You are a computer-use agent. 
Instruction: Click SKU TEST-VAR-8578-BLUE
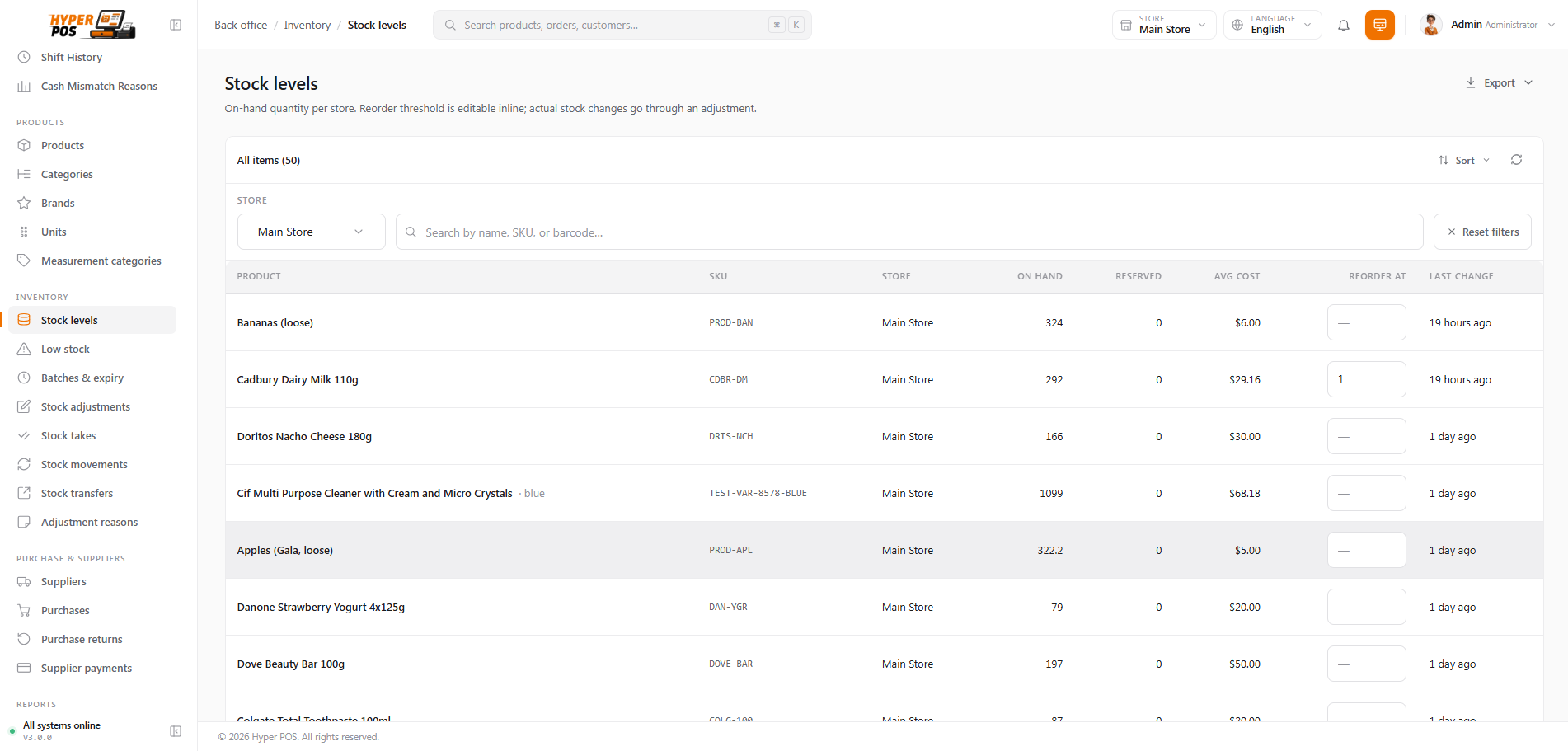point(758,493)
